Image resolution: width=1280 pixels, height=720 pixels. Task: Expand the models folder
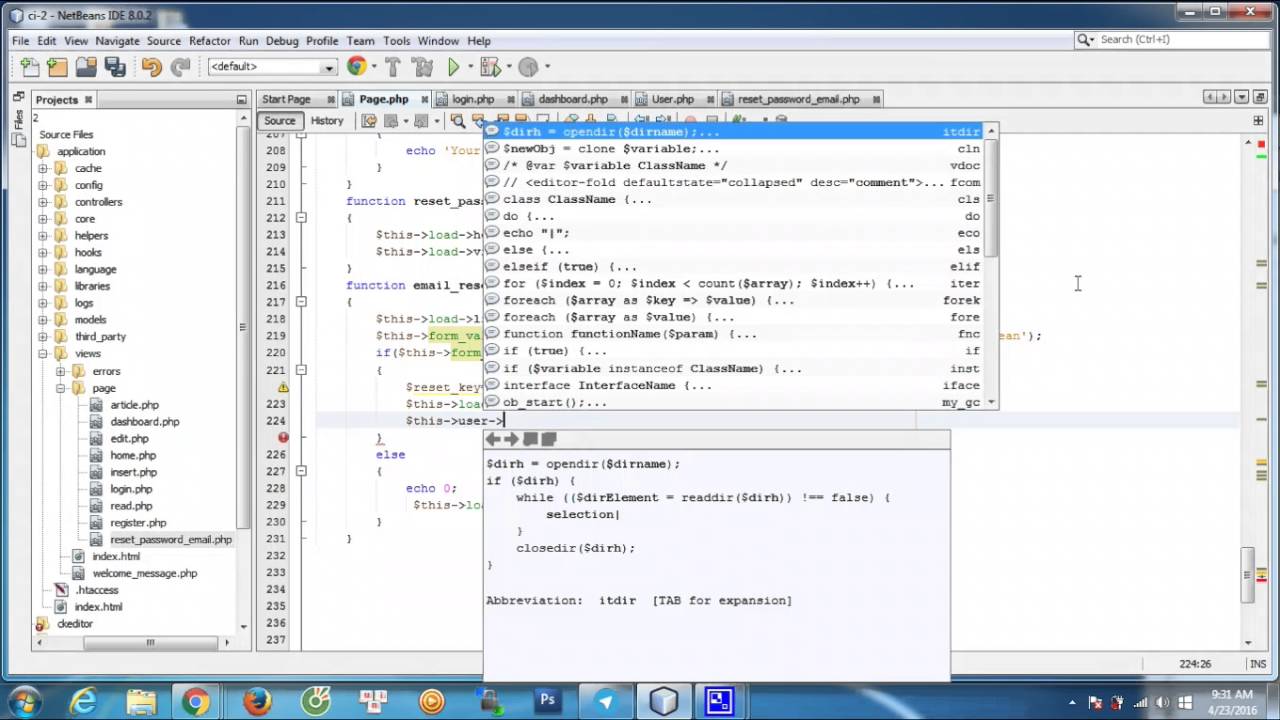point(43,320)
